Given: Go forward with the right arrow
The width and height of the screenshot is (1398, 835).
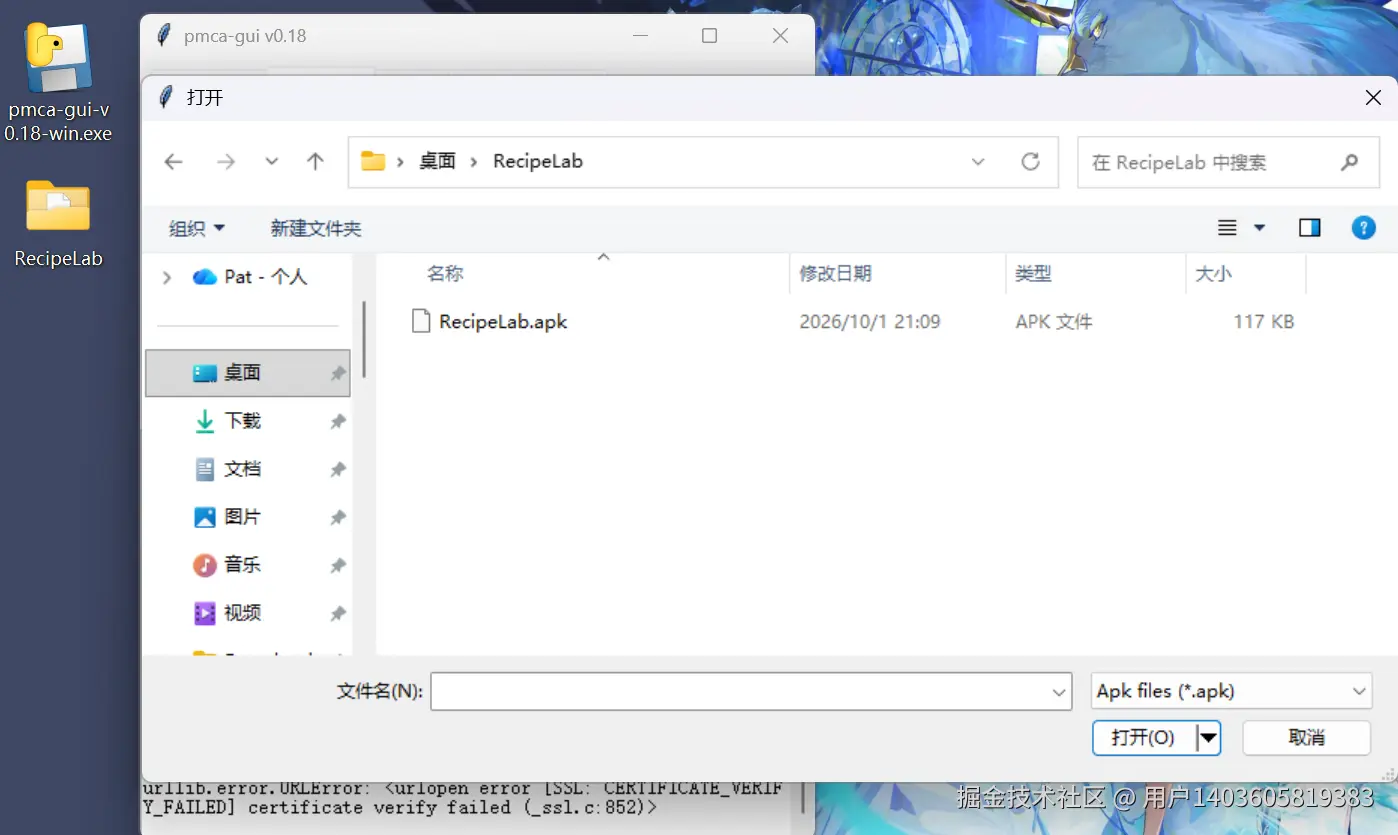Looking at the screenshot, I should tap(226, 162).
